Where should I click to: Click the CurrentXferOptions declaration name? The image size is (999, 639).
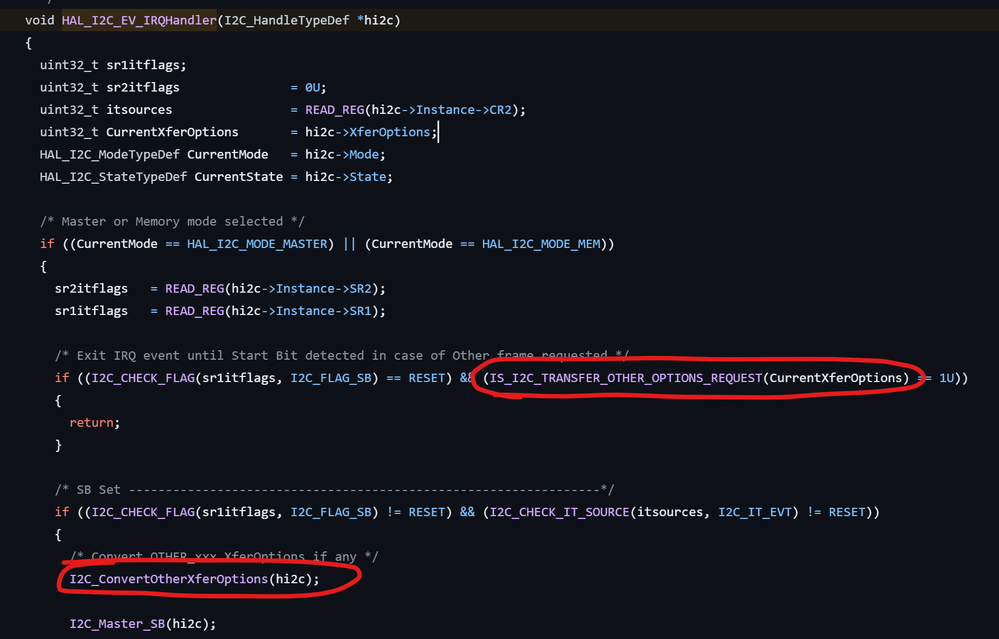pos(172,132)
